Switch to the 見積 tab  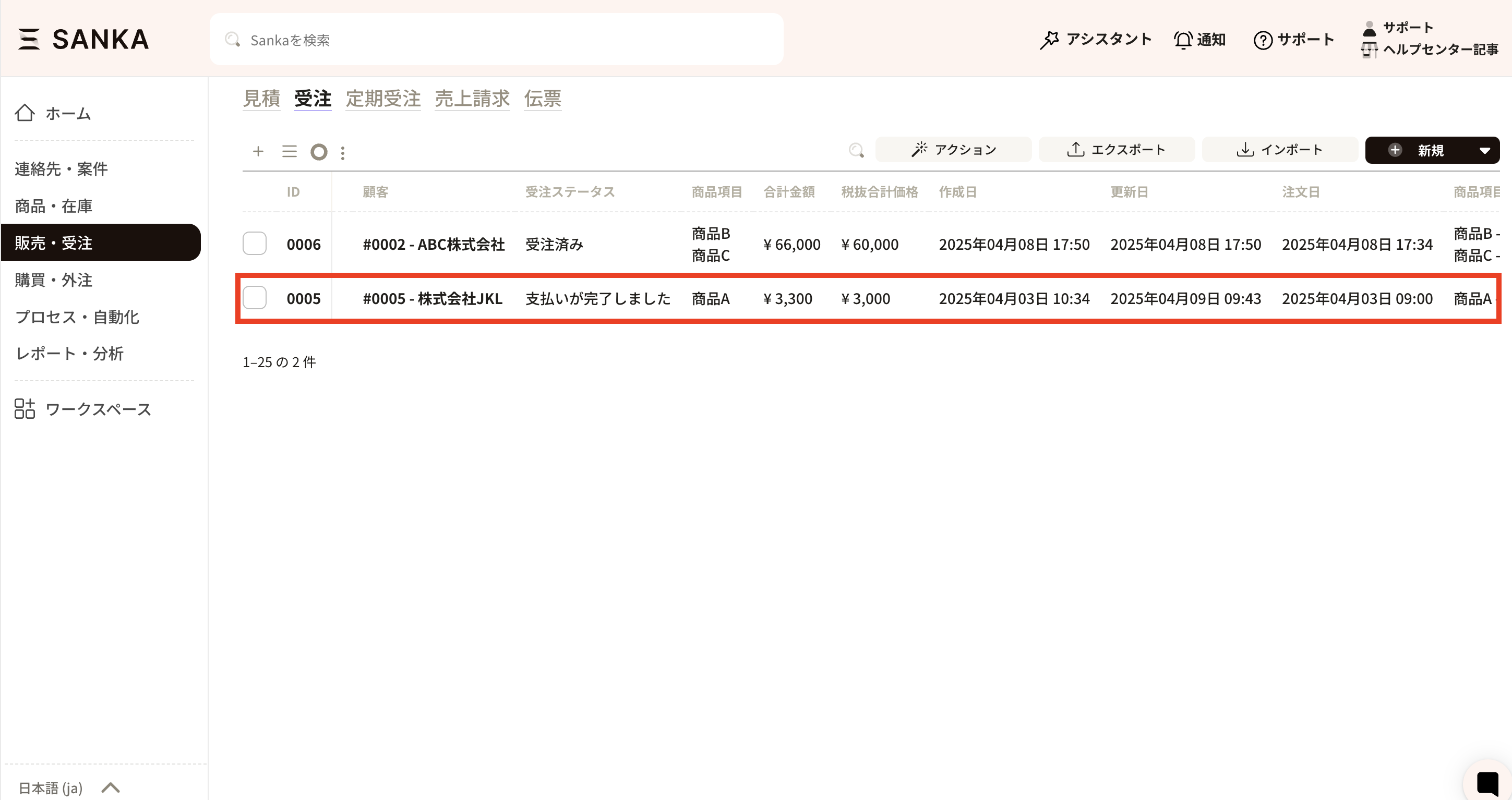(x=261, y=98)
